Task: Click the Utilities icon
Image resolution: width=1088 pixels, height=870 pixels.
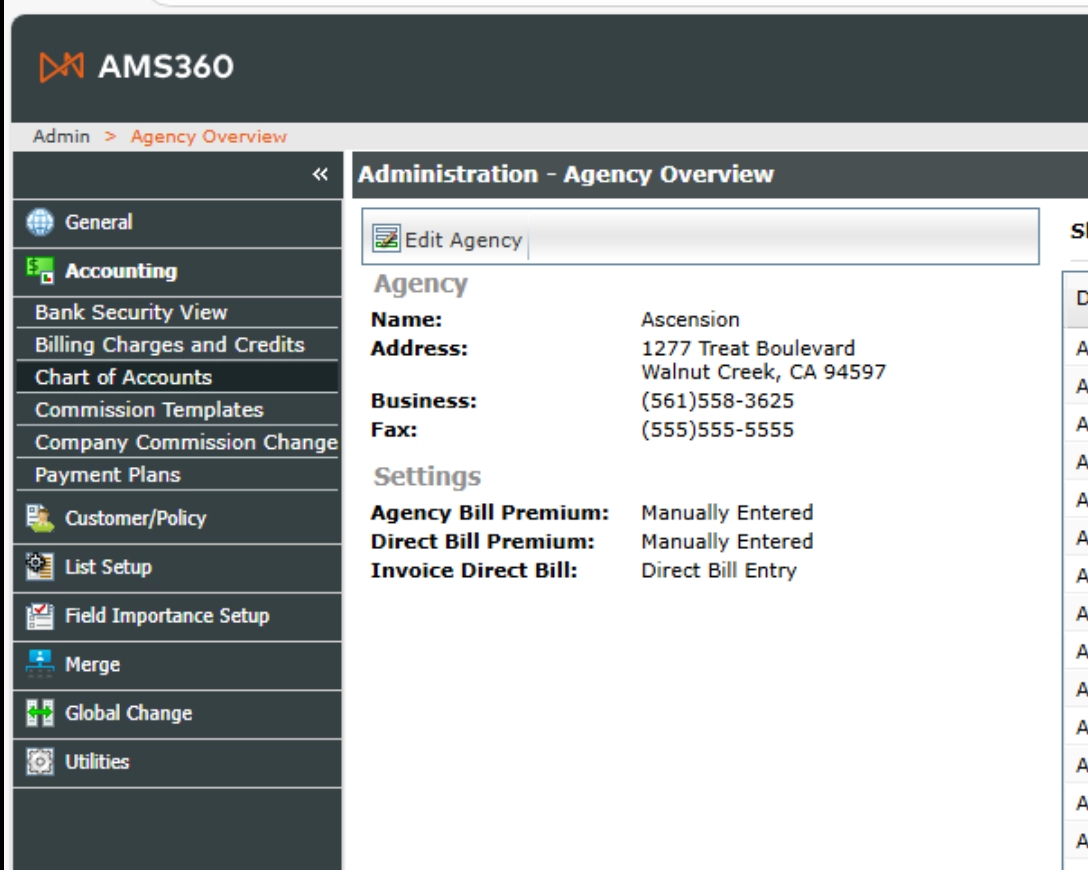Action: tap(40, 761)
